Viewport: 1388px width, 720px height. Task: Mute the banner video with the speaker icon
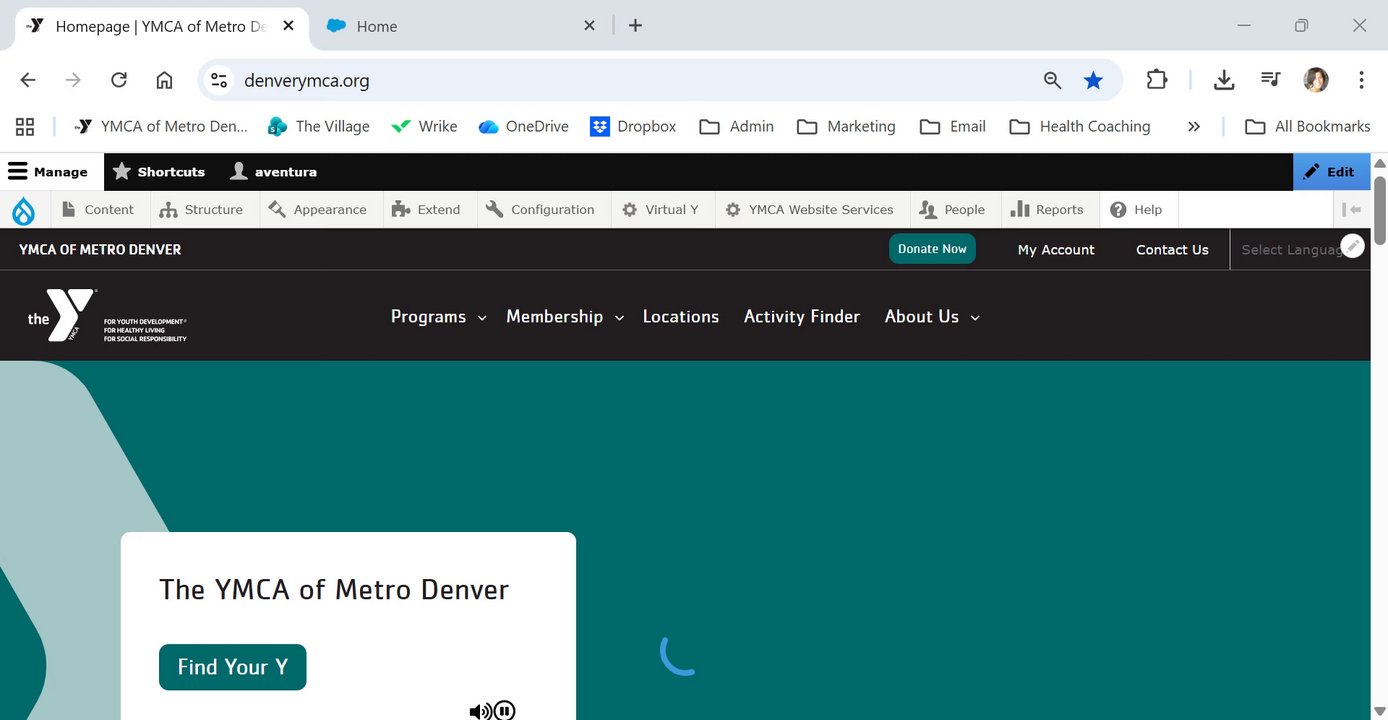480,711
